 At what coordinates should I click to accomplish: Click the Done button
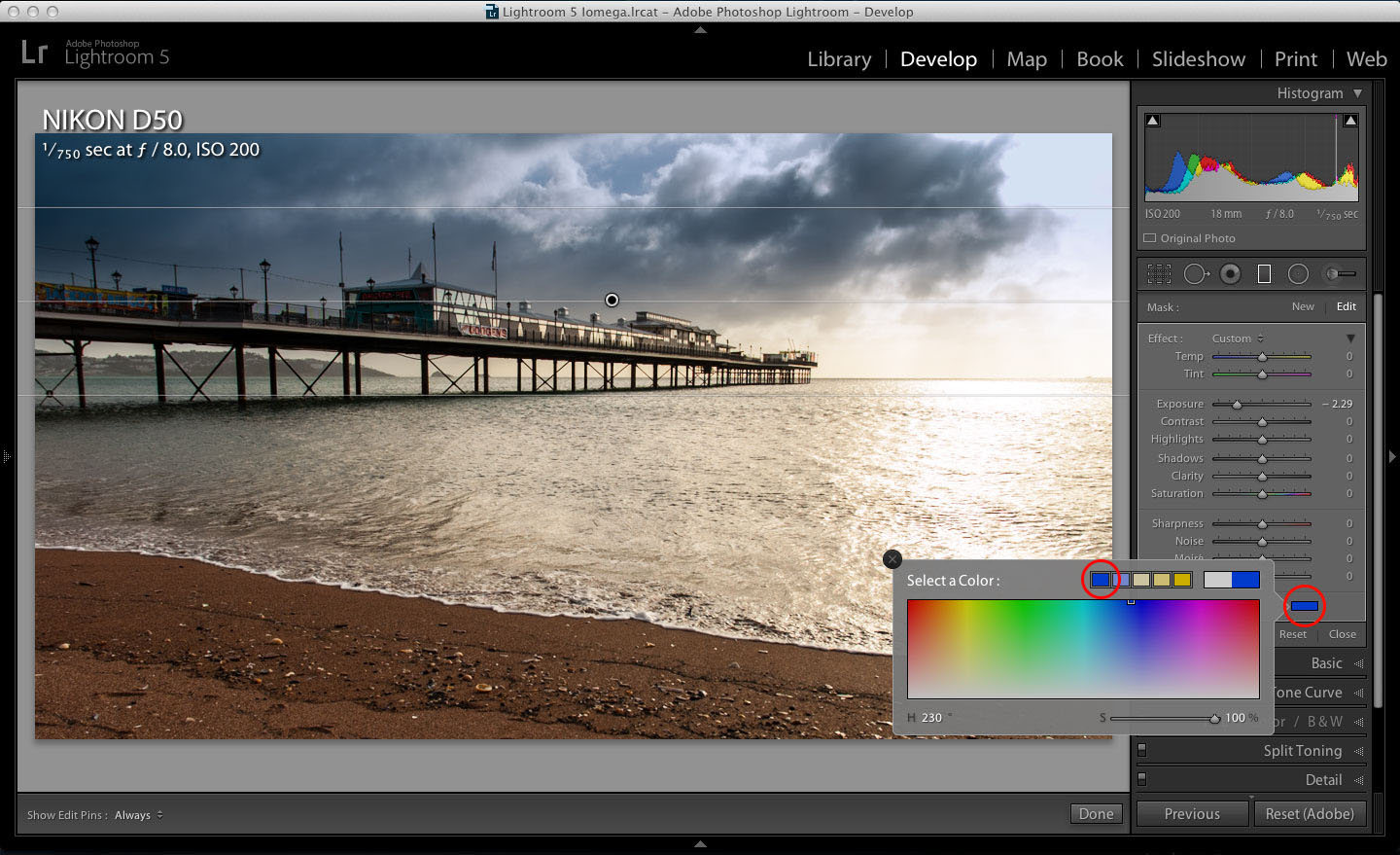point(1096,813)
